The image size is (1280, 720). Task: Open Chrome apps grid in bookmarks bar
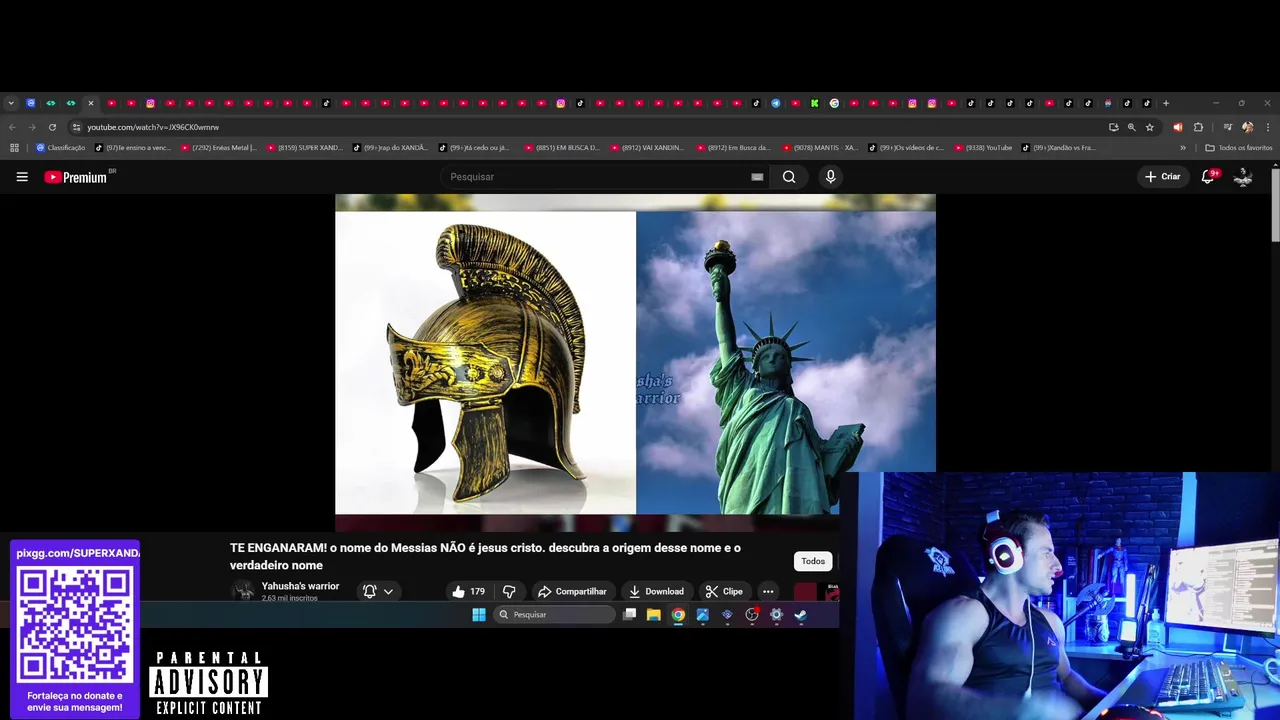[14, 148]
